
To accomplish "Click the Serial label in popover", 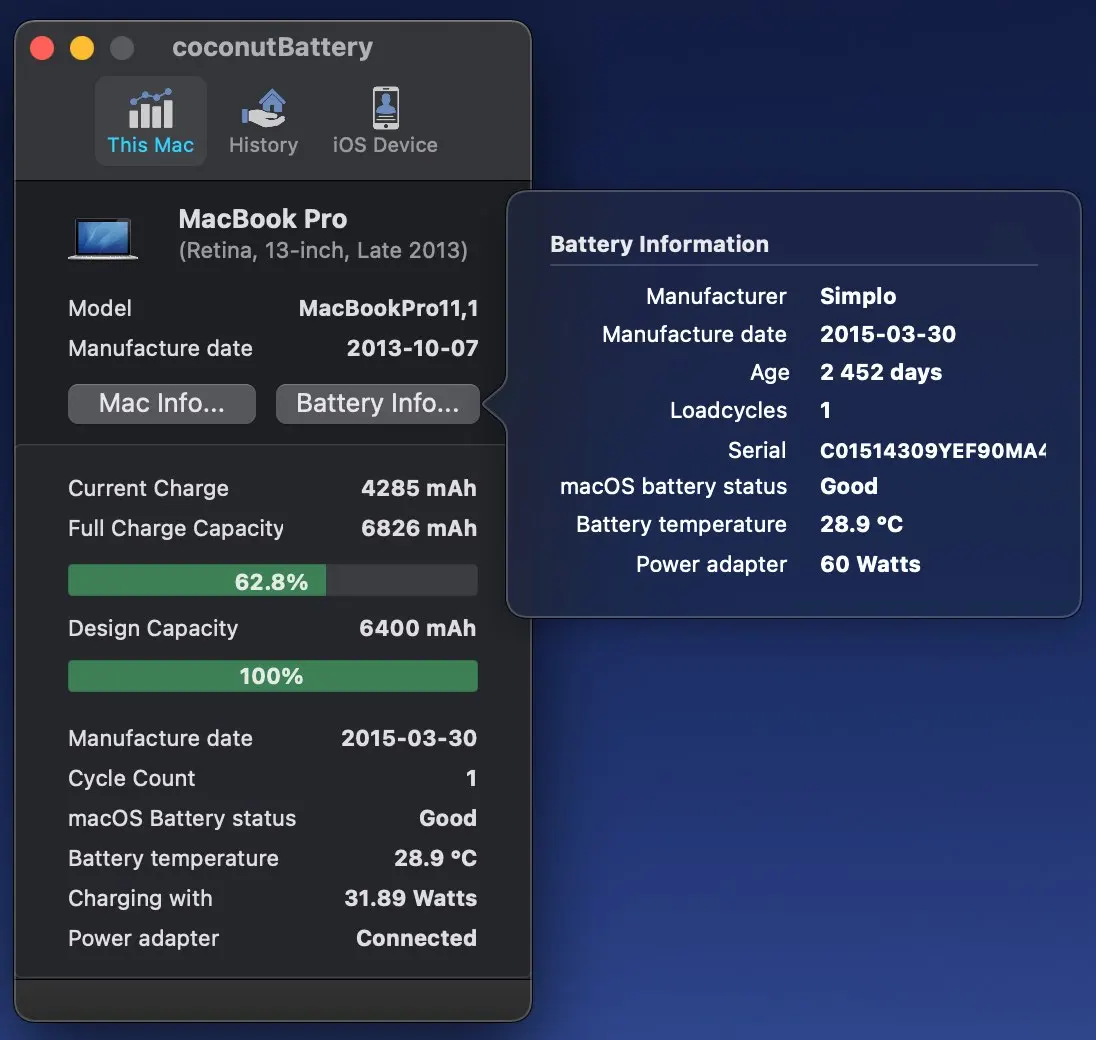I will 757,450.
